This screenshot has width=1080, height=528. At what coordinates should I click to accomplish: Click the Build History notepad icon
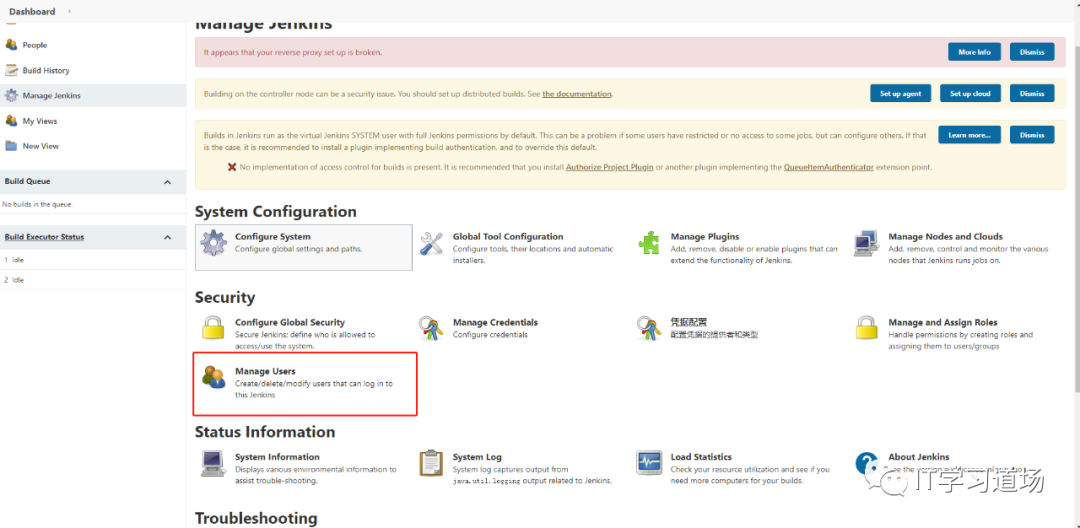tap(11, 70)
